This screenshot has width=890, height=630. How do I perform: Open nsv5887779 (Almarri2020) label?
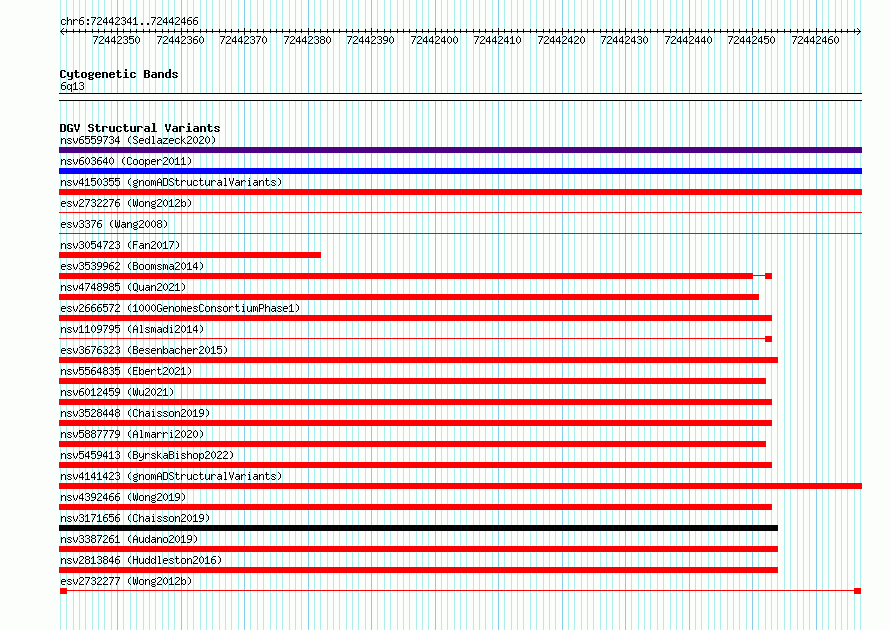pos(132,434)
